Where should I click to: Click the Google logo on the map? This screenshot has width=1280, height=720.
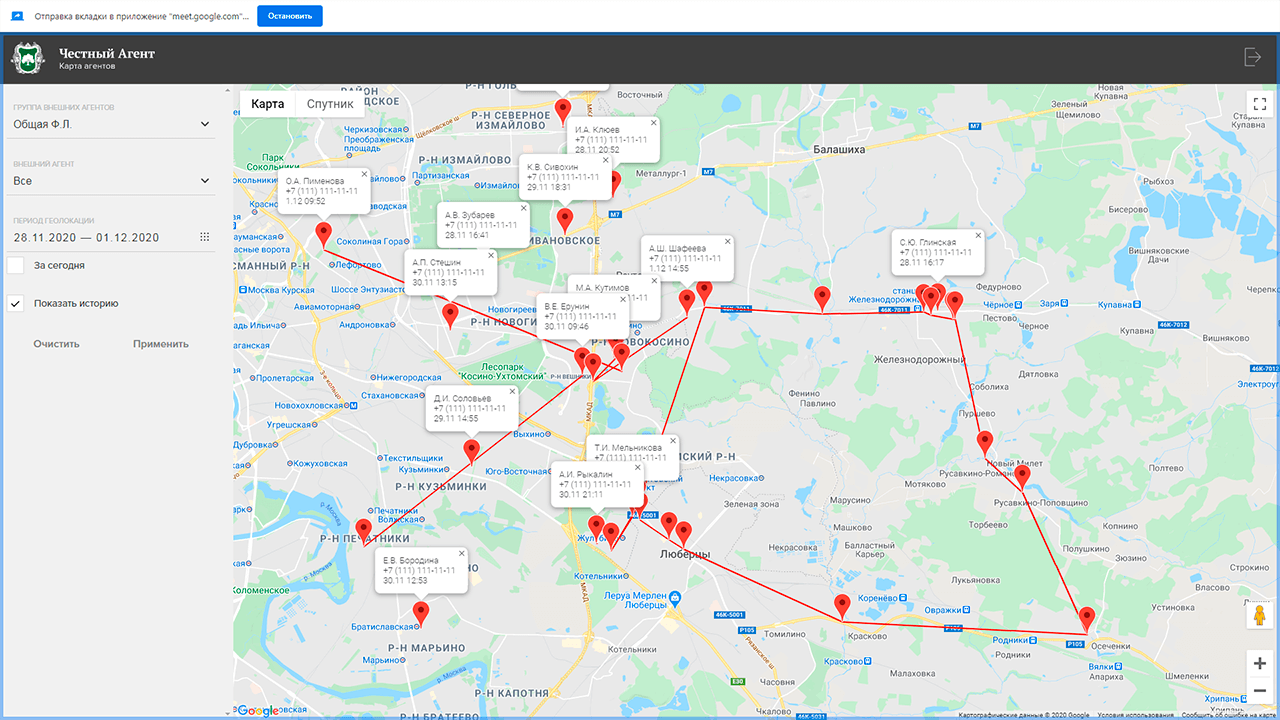coord(258,710)
